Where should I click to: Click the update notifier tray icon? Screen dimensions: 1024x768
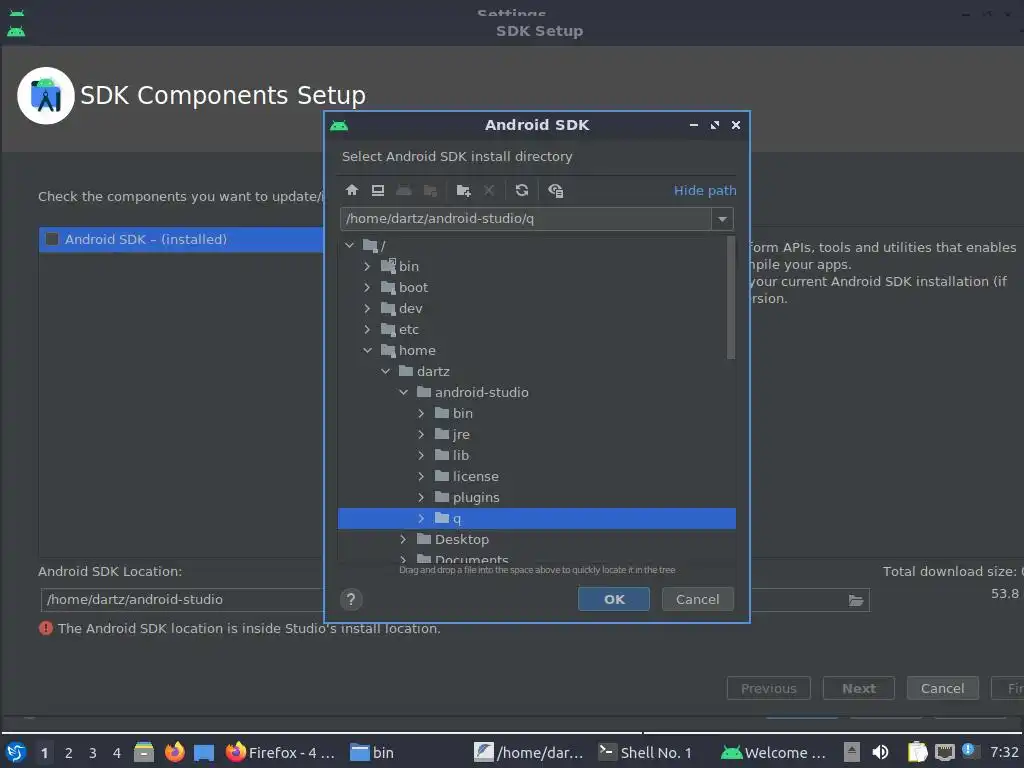point(968,750)
